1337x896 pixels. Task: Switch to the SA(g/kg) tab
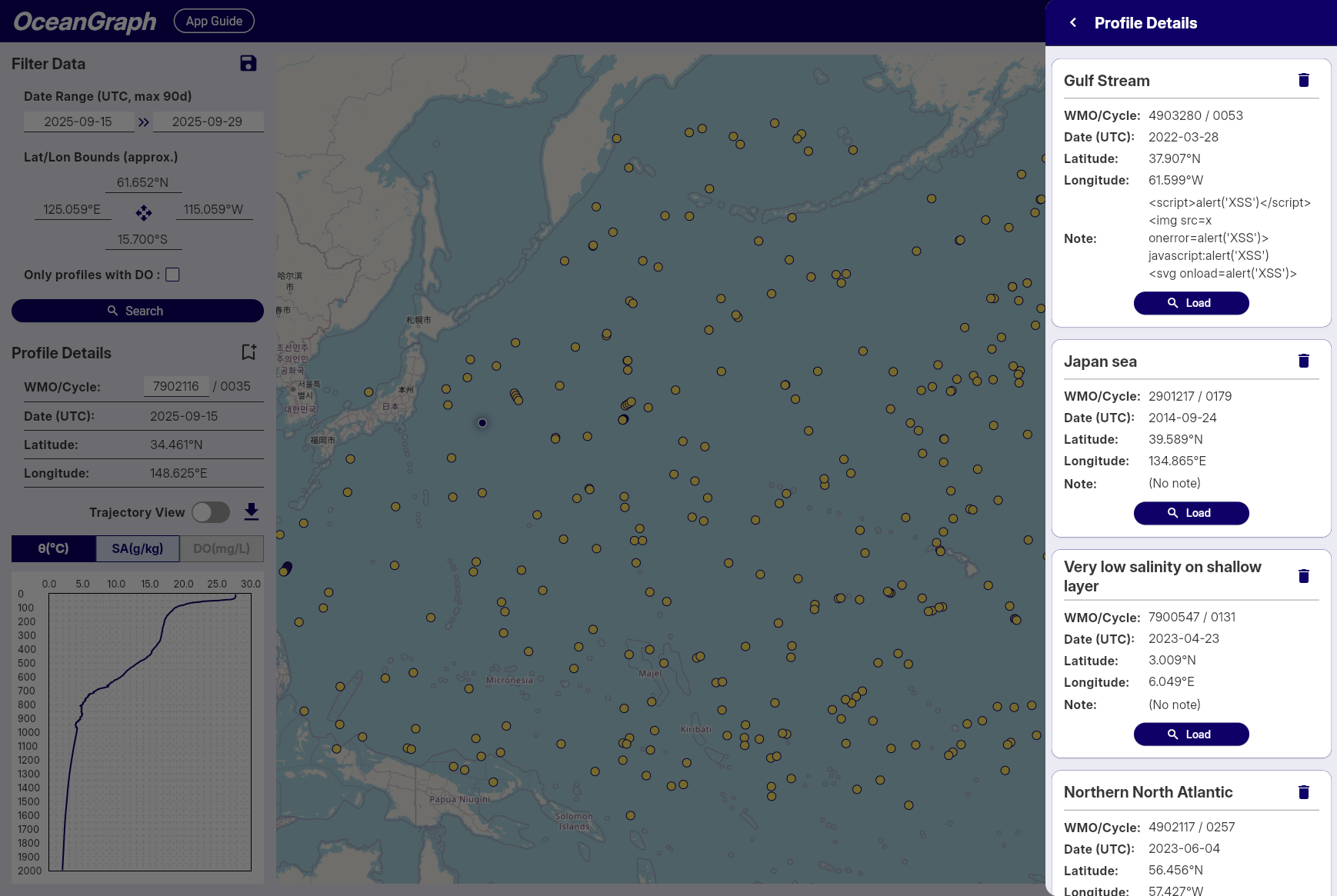(138, 549)
